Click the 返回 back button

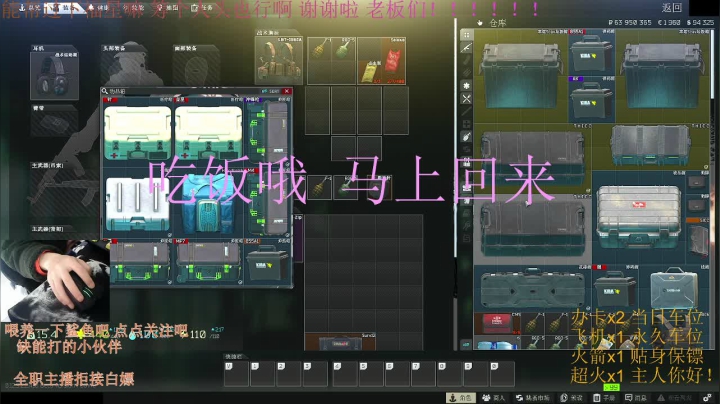click(671, 7)
